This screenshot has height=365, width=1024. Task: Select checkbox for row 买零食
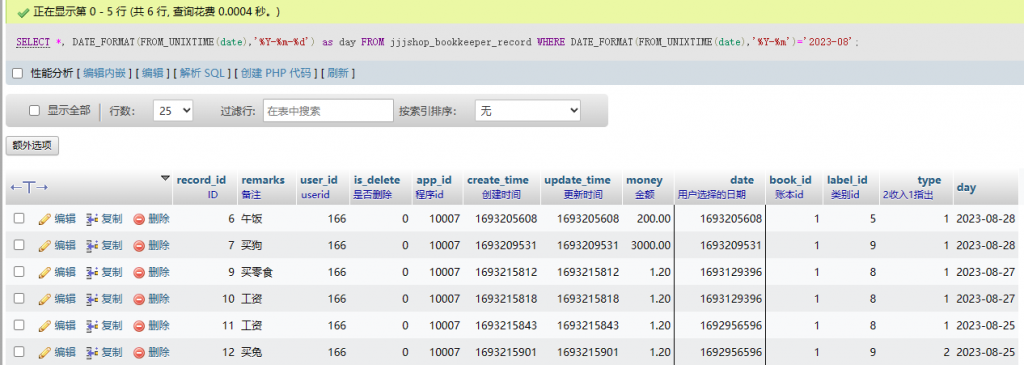(20, 272)
